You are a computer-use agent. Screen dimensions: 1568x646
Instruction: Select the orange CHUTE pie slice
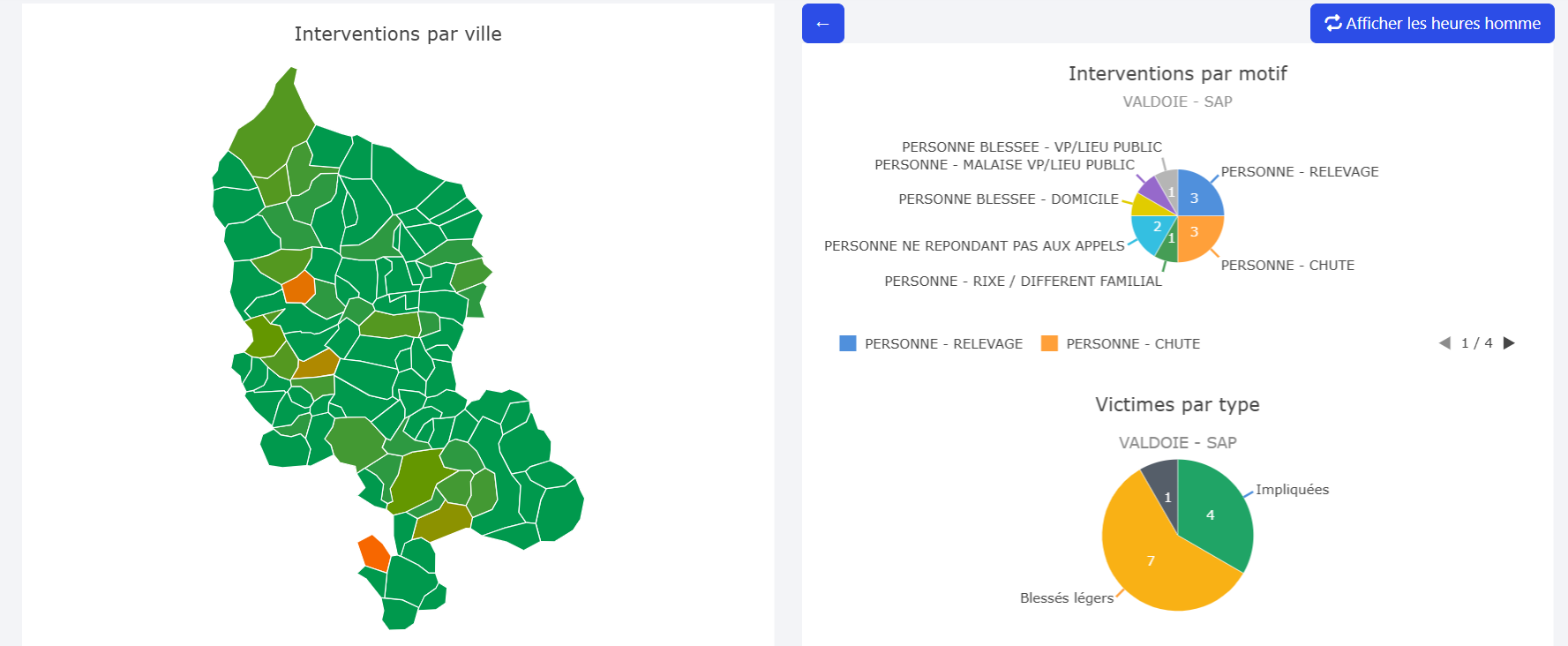[x=1198, y=236]
